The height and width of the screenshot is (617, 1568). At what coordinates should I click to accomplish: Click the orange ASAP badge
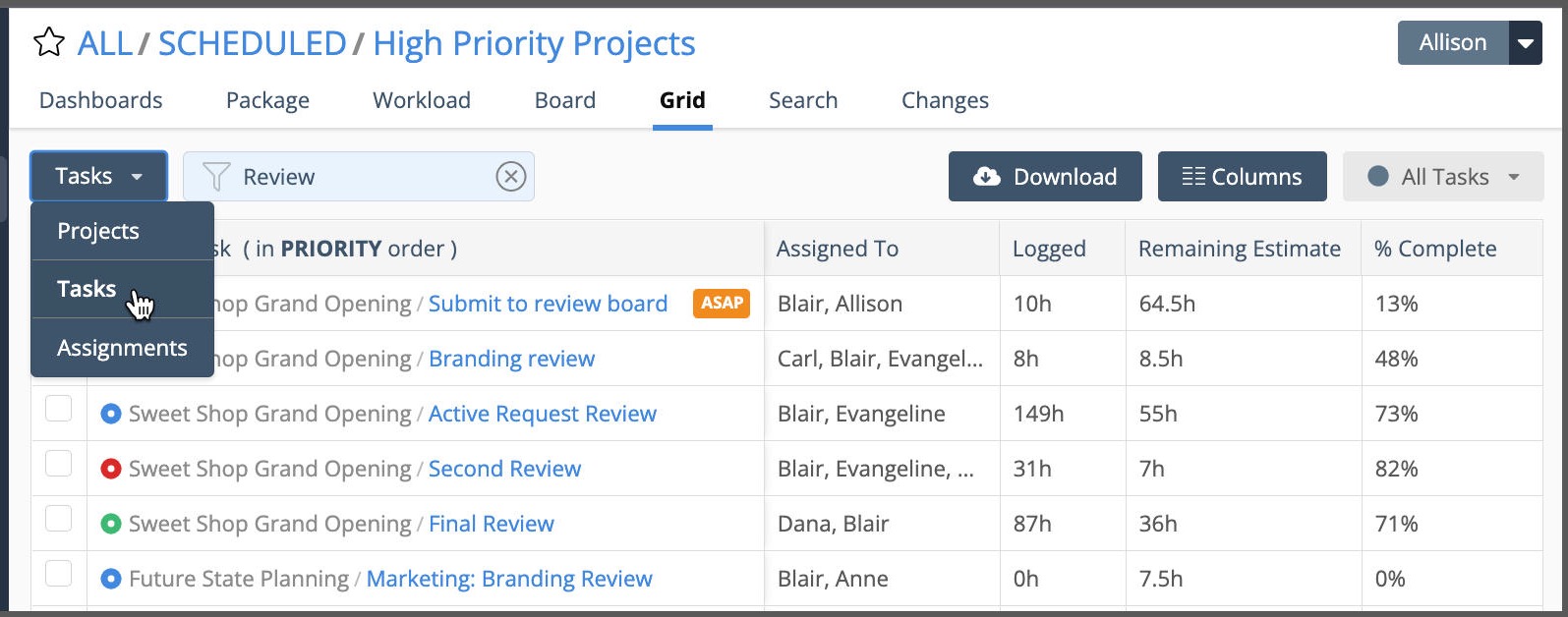point(722,304)
